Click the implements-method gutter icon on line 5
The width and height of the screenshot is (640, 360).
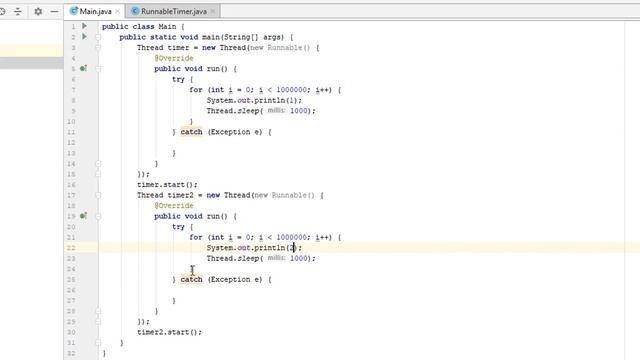[83, 69]
